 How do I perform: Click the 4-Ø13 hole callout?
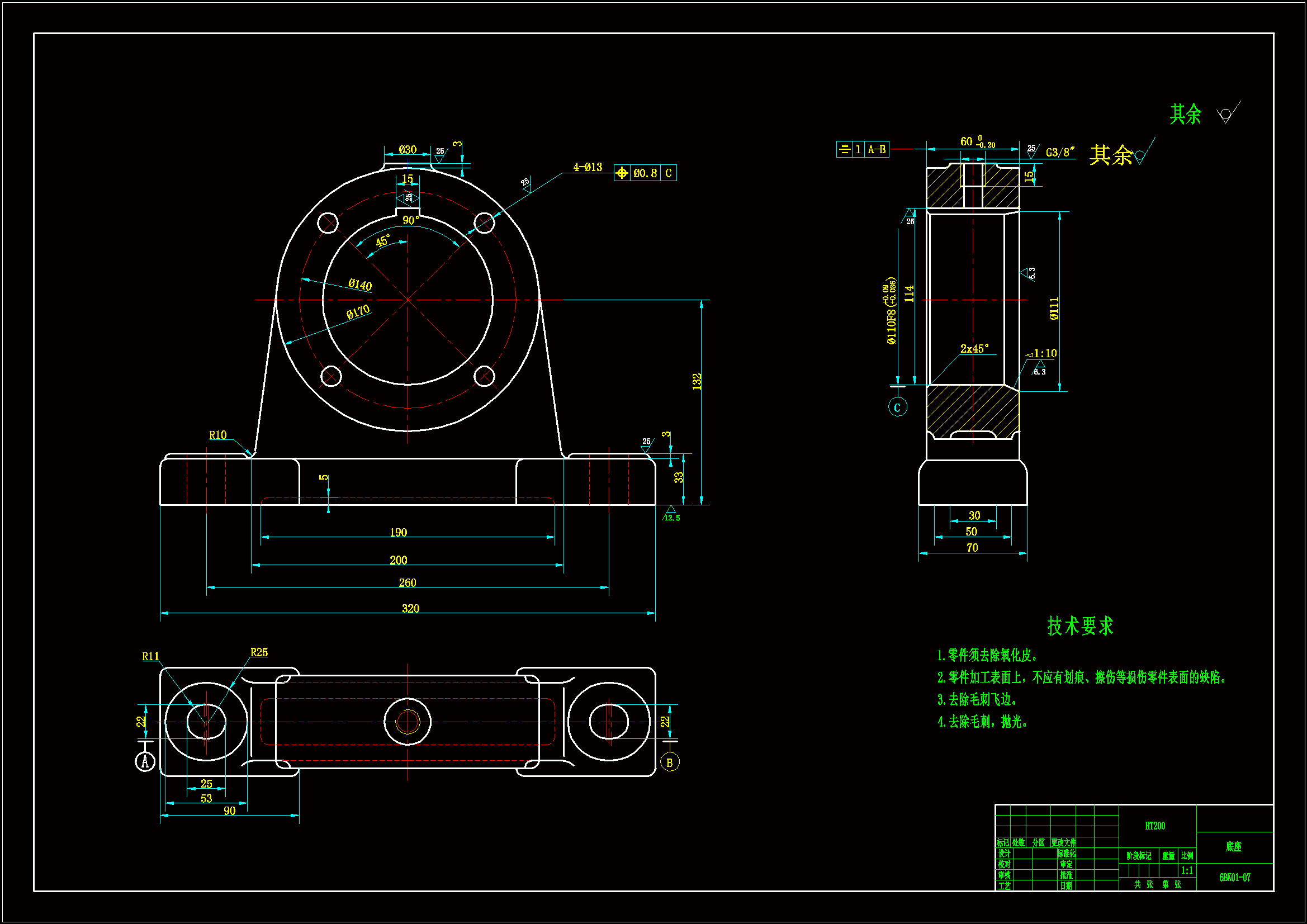click(587, 167)
